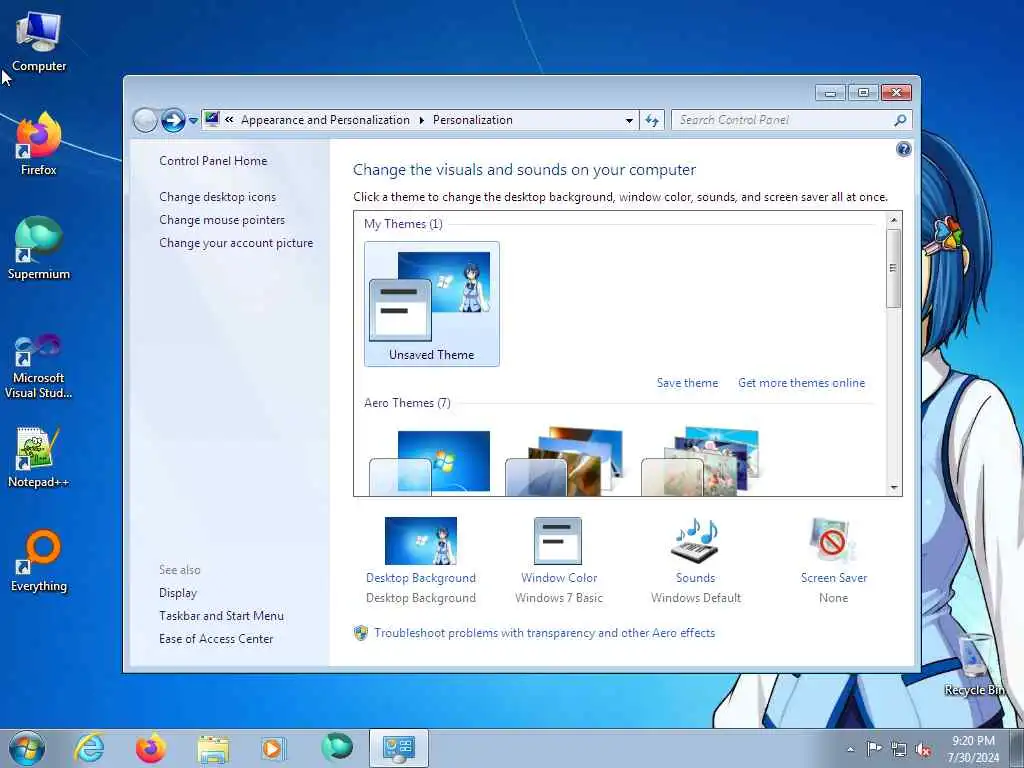1024x768 pixels.
Task: Select the Everything desktop shortcut
Action: [x=39, y=560]
